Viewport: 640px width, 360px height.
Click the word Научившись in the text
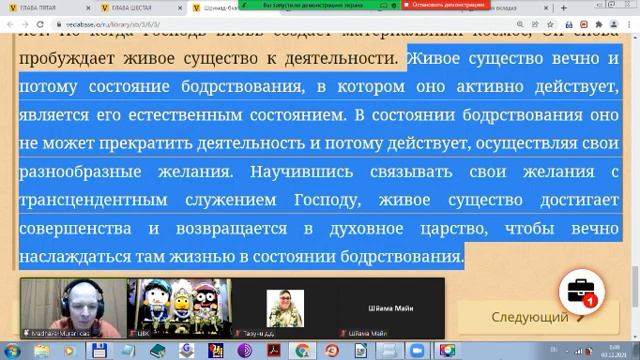(x=302, y=171)
